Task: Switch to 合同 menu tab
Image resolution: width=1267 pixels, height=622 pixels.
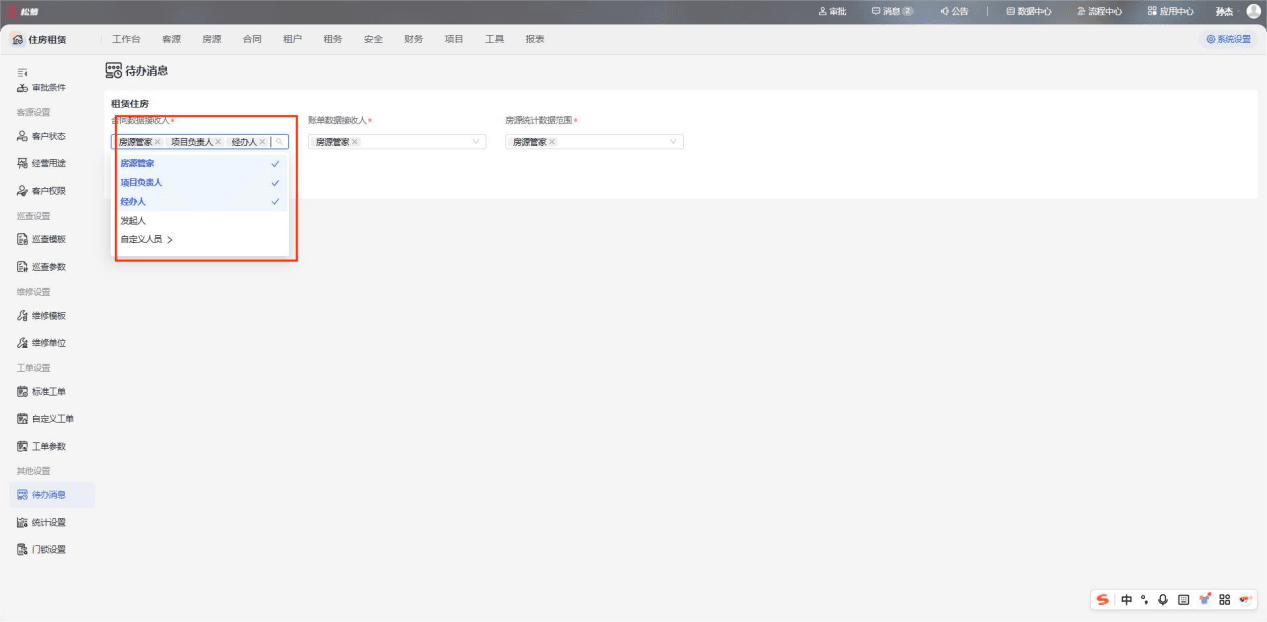Action: [252, 39]
